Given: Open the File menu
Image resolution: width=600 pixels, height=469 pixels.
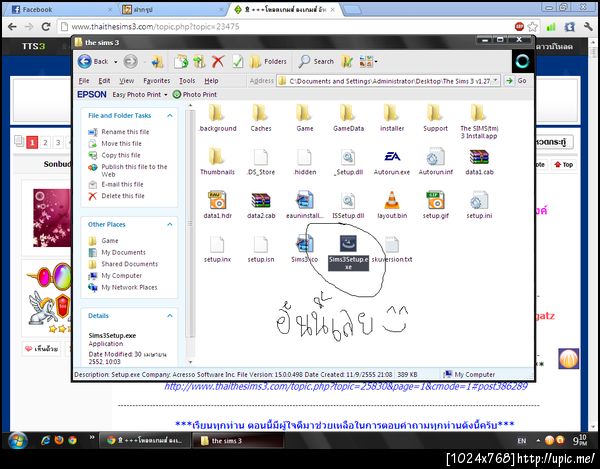Looking at the screenshot, I should tap(84, 81).
